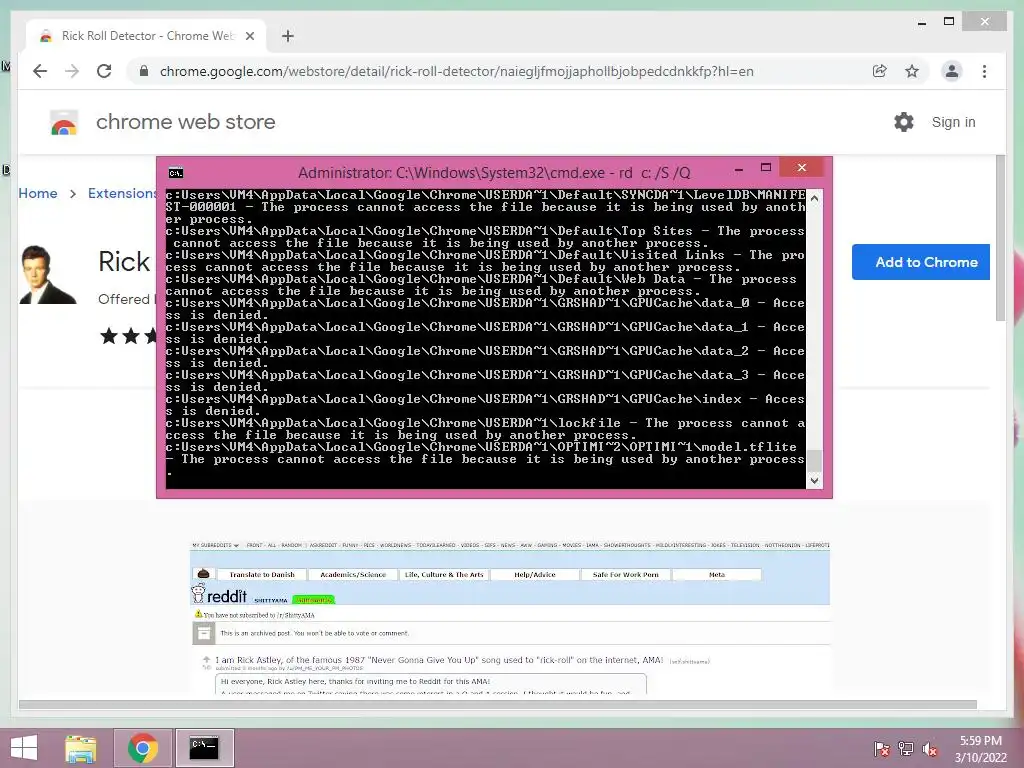Viewport: 1024px width, 768px height.
Task: Reload the Chrome Web Store page
Action: [104, 71]
